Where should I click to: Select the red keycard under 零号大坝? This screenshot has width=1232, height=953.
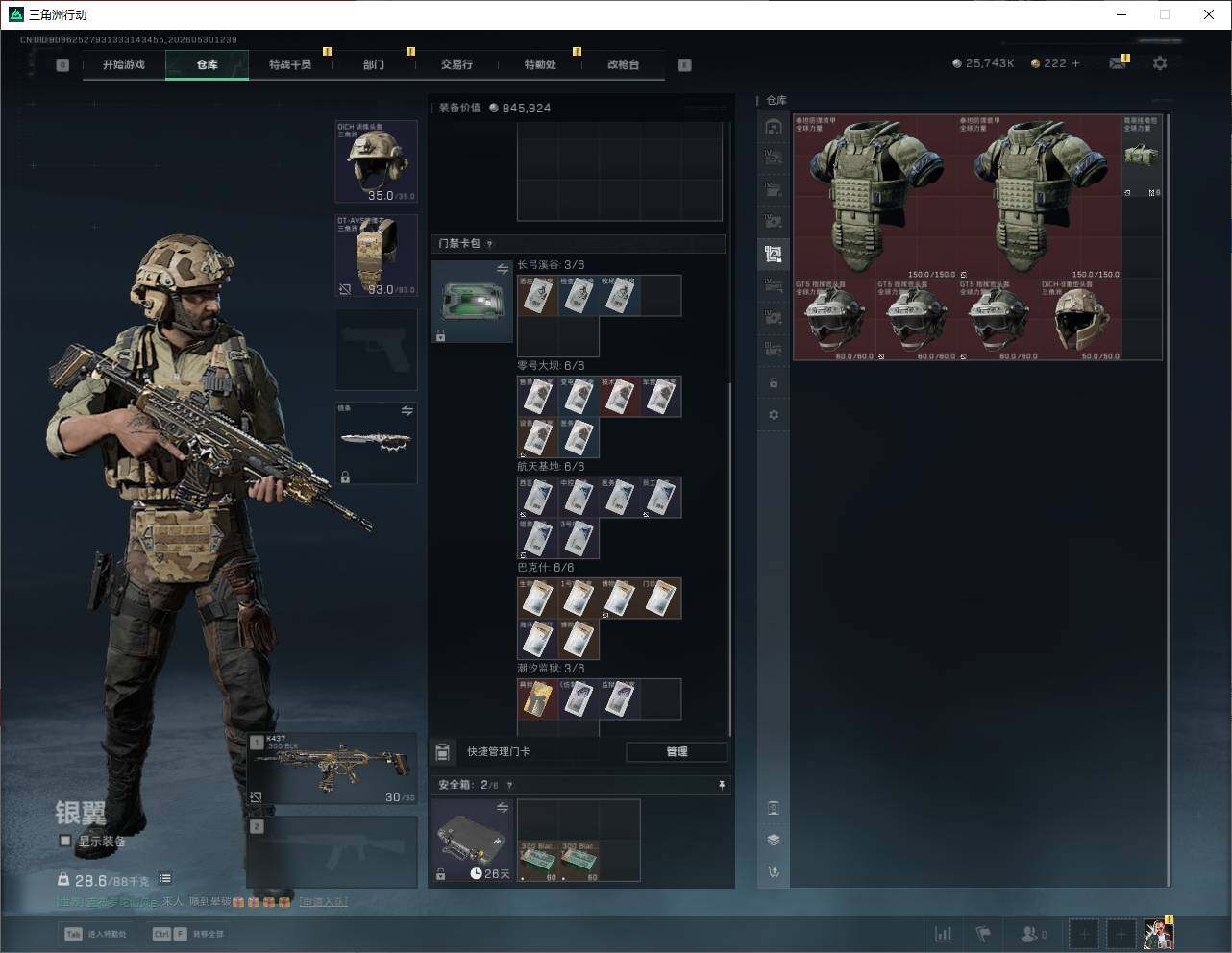coord(620,397)
